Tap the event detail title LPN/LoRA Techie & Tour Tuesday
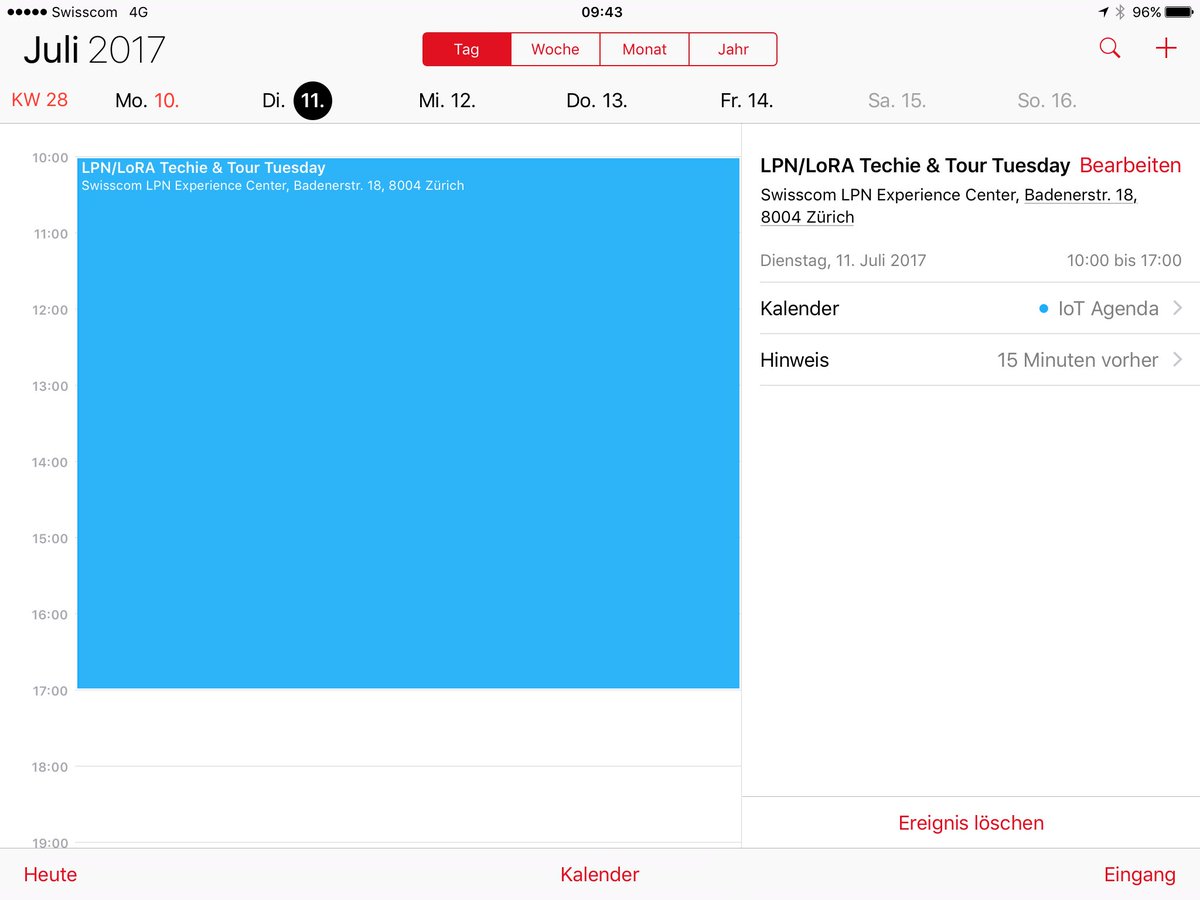The height and width of the screenshot is (900, 1200). (915, 166)
